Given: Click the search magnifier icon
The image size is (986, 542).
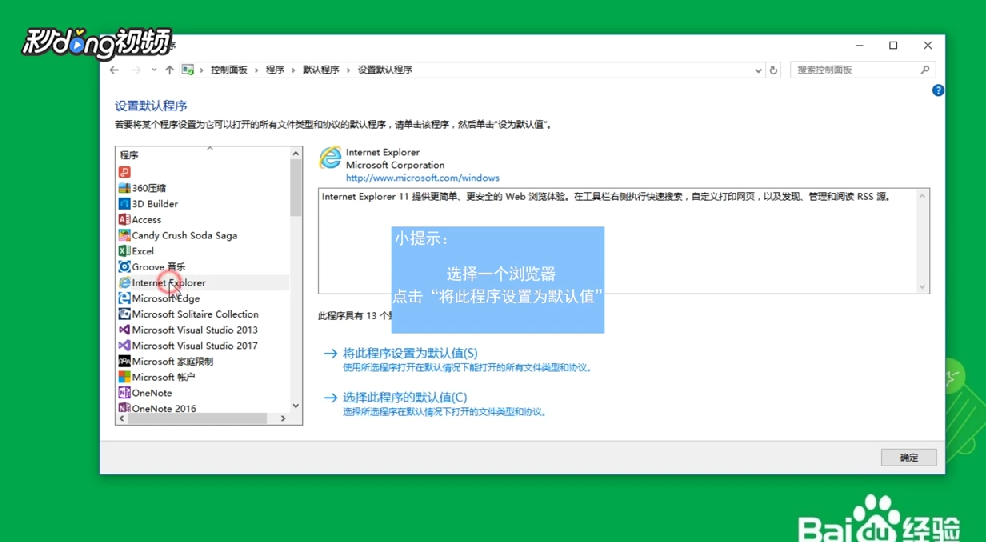Looking at the screenshot, I should [x=925, y=70].
